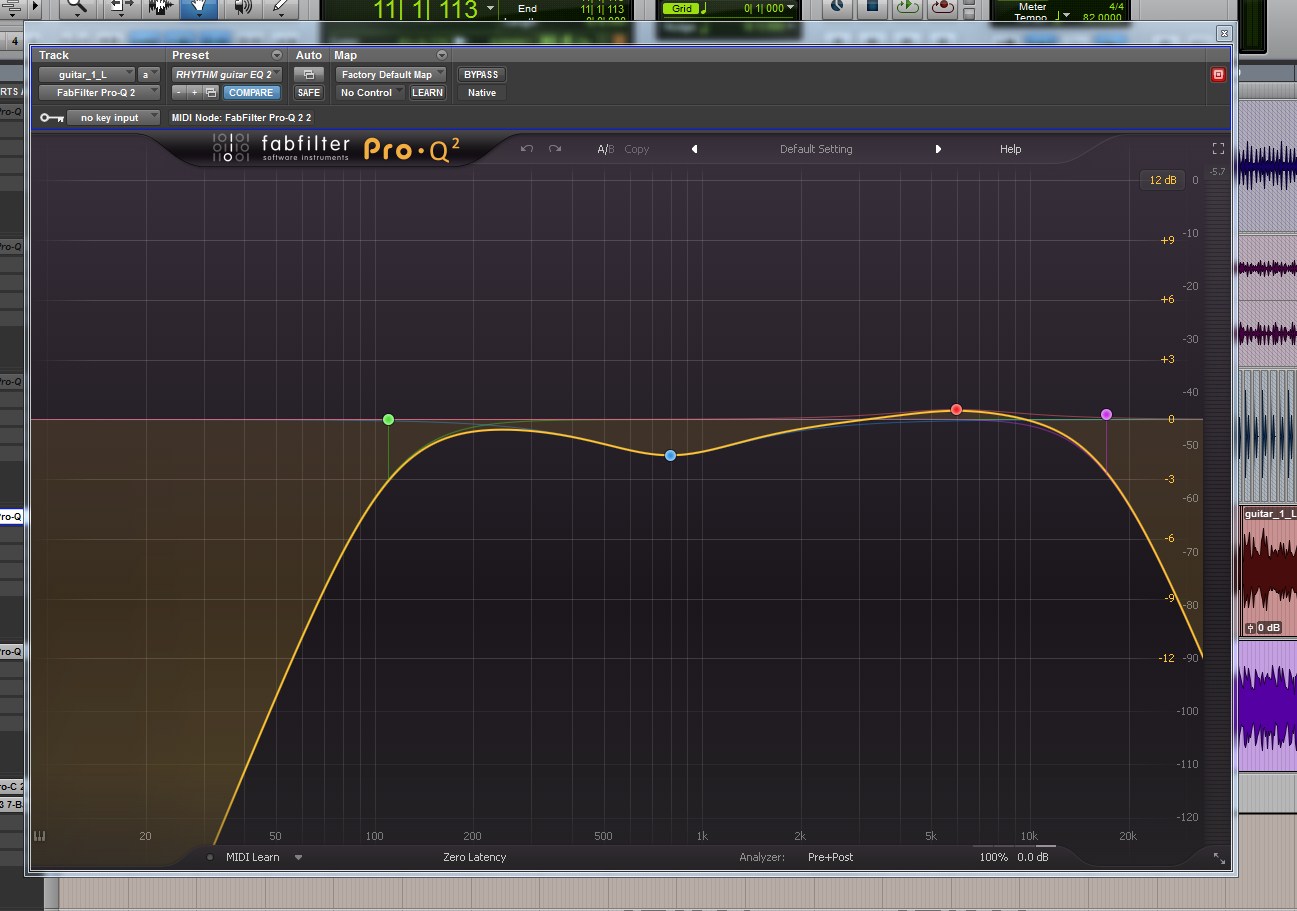Screen dimensions: 1297x911
Task: Open the FabFilter Pro-Q 2 plugin selector
Action: (x=99, y=92)
